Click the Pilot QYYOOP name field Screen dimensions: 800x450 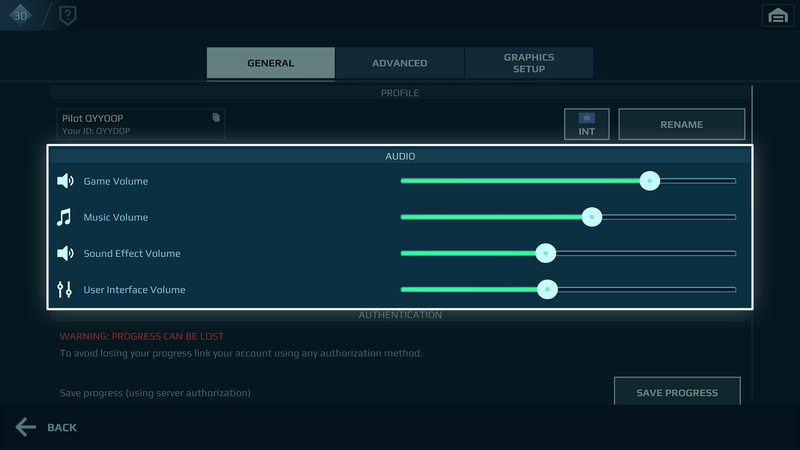coord(140,124)
